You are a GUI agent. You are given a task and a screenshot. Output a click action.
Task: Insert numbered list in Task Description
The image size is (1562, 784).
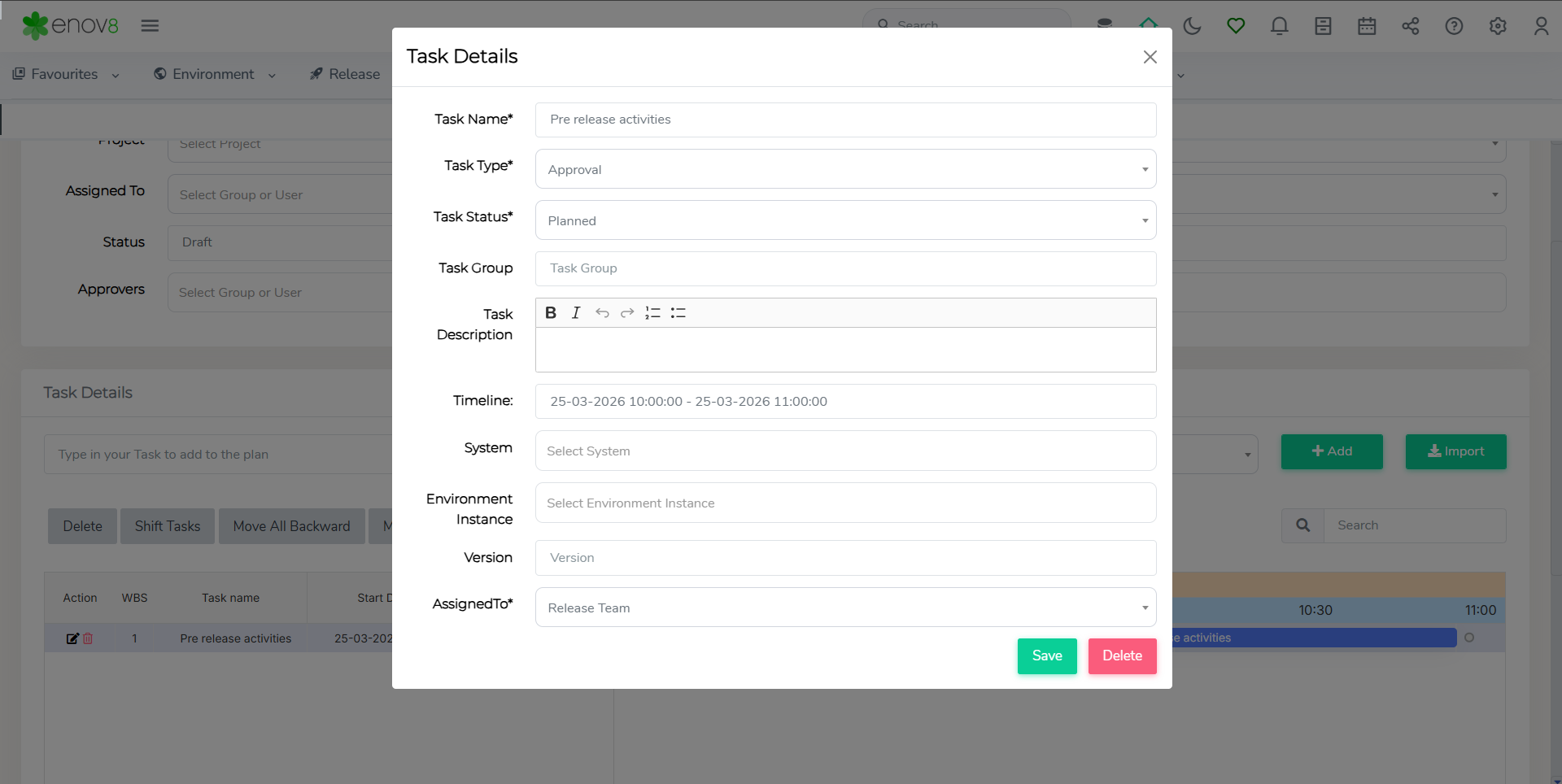click(x=652, y=313)
